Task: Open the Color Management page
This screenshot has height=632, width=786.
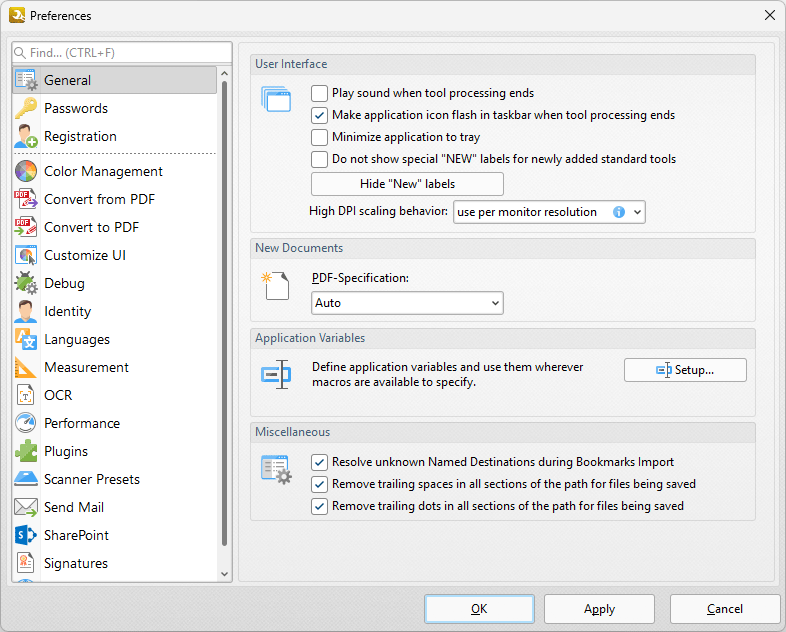Action: (x=114, y=171)
